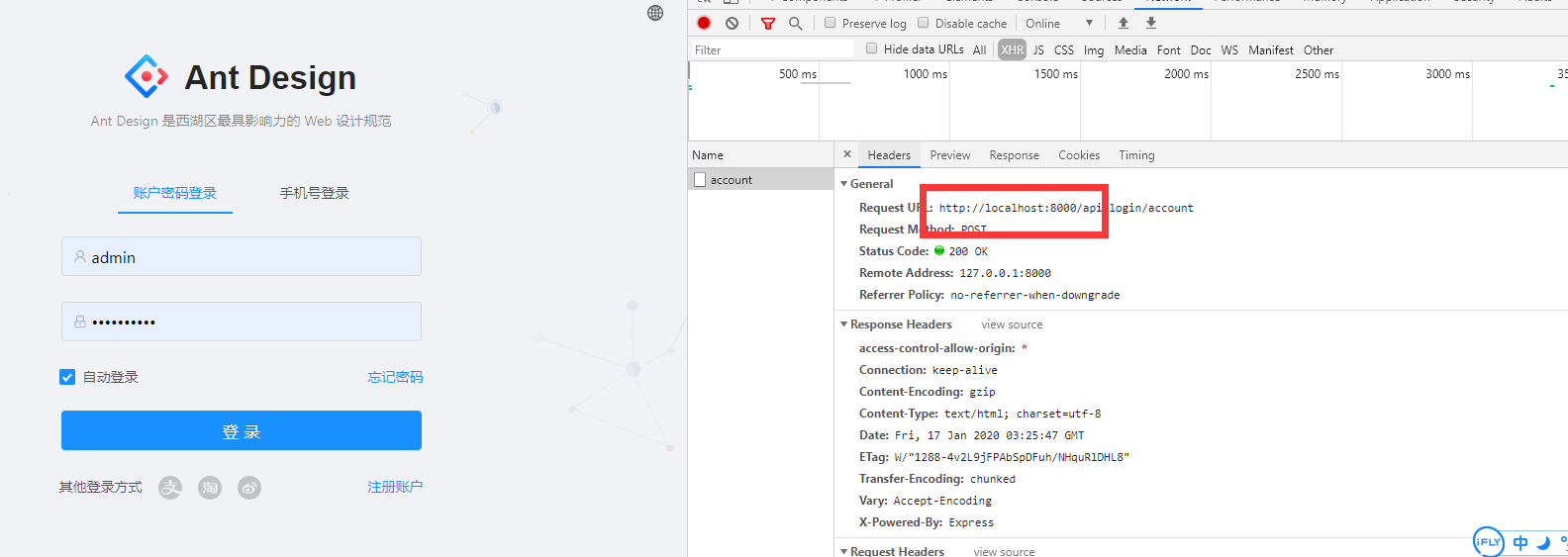
Task: Click the username field with admin
Action: pos(242,256)
